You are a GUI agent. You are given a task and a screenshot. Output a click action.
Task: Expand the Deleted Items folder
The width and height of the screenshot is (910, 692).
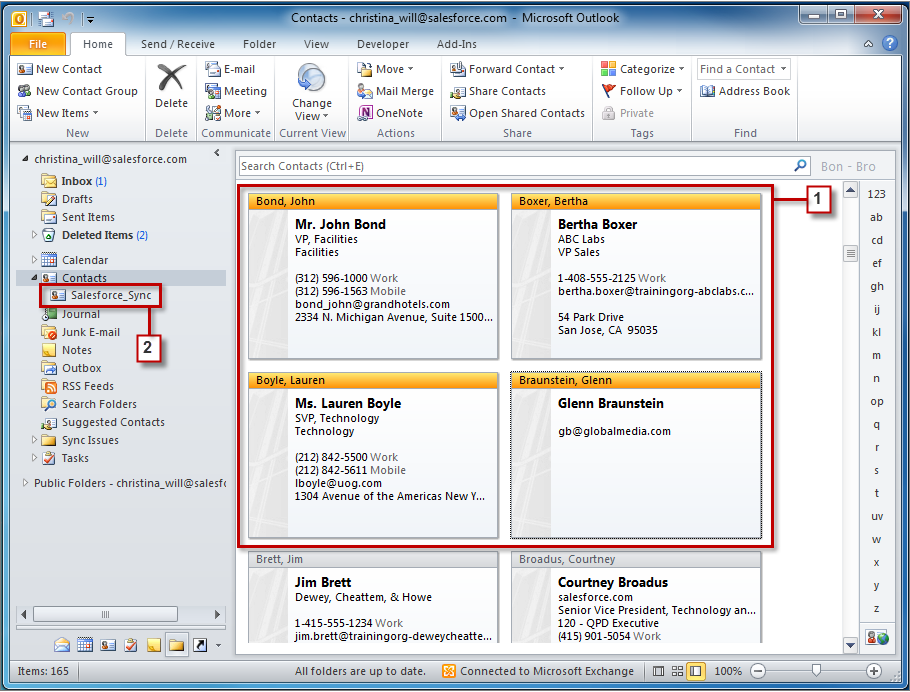coord(34,235)
